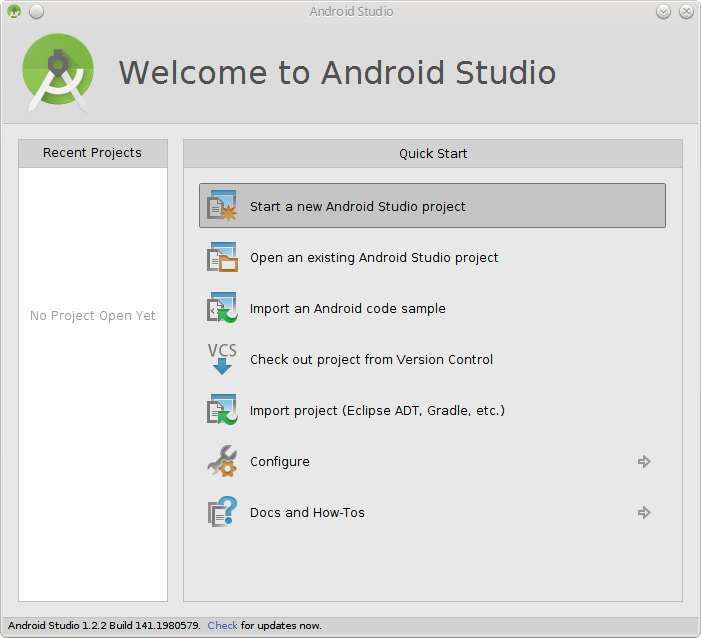701x638 pixels.
Task: Click the Docs and How-Tos question mark icon
Action: pyautogui.click(x=222, y=512)
